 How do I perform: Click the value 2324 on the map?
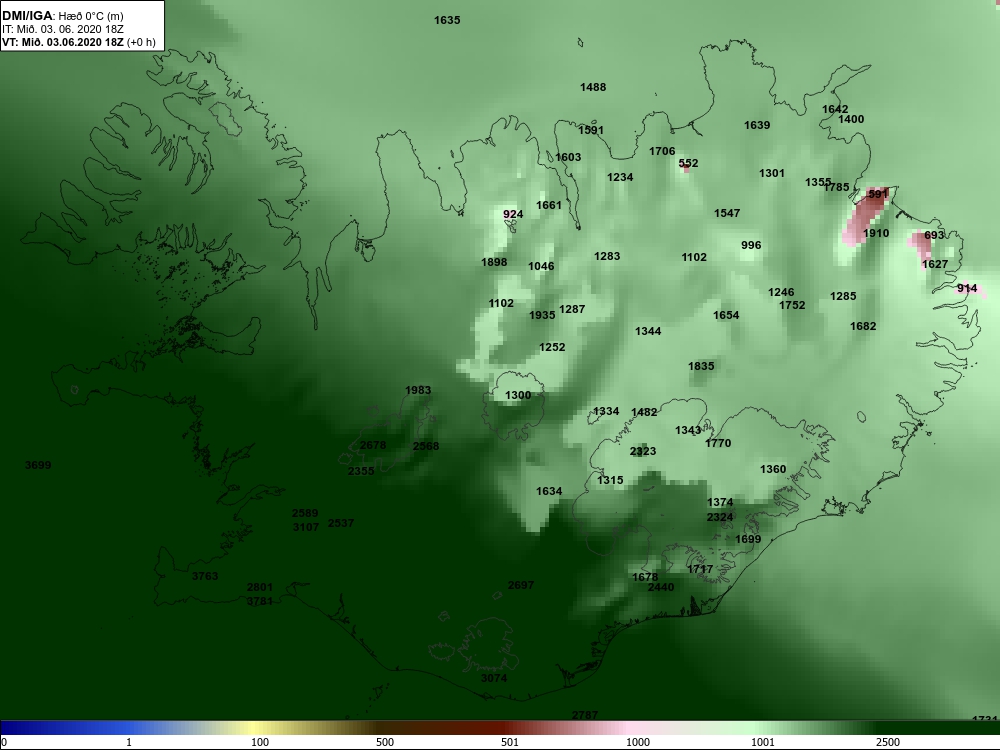click(720, 517)
